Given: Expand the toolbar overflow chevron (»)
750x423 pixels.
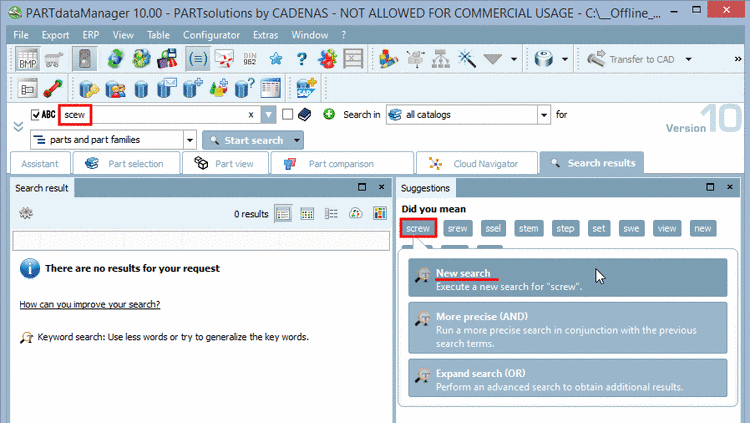Looking at the screenshot, I should coord(738,59).
